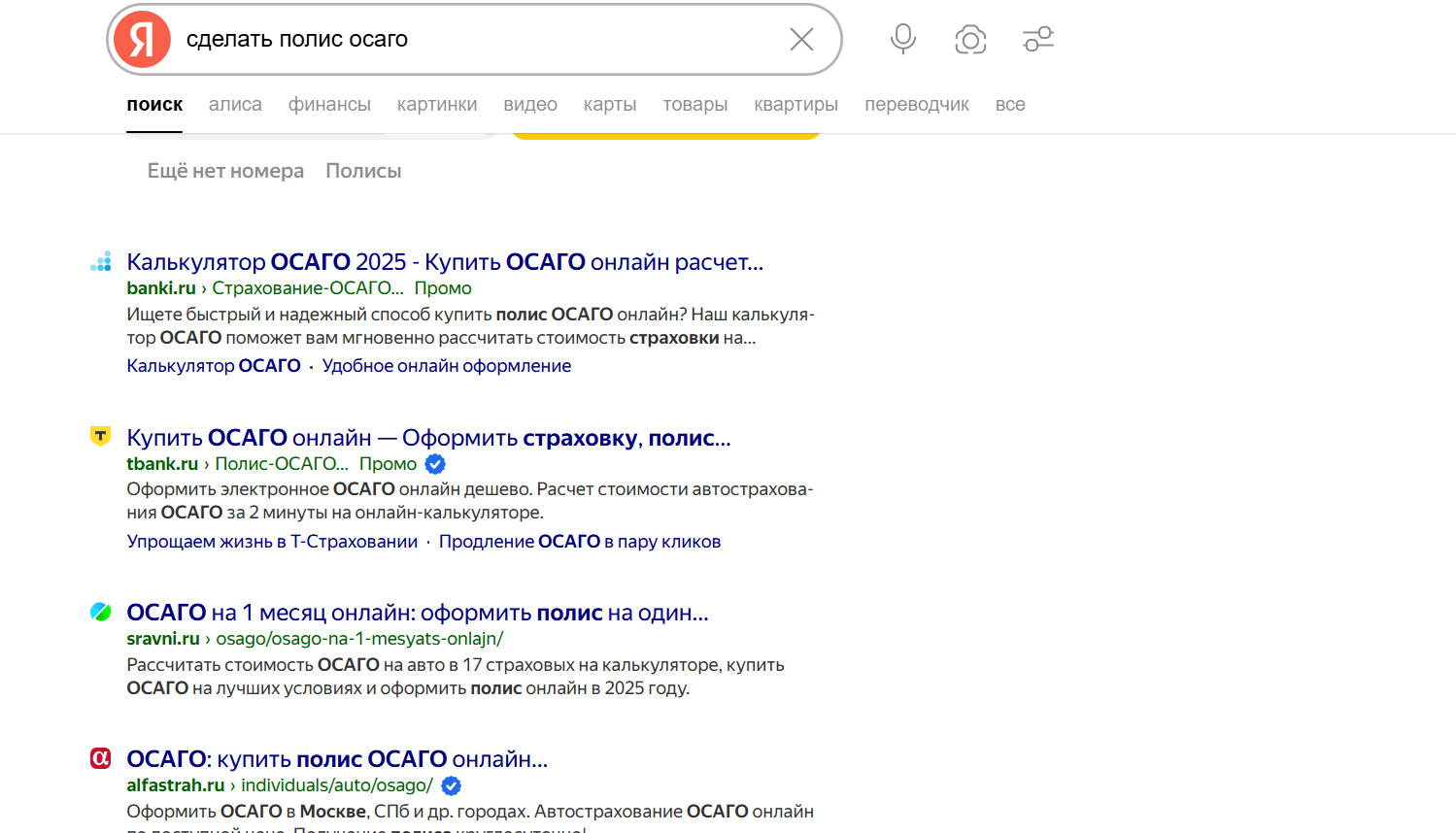Click the Удобное онлайн оформление sitelink
The image size is (1456, 833).
click(447, 366)
